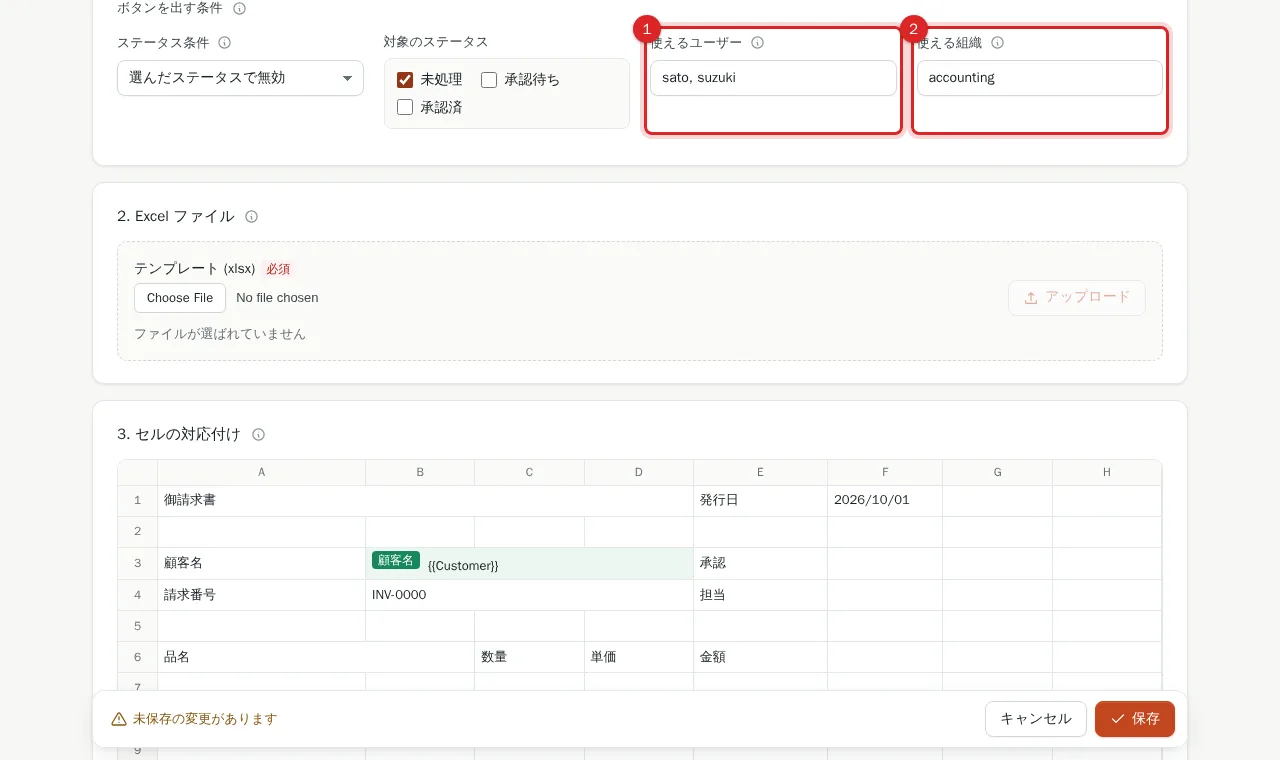Click the 使える組織 field containing accounting
Screen dimensions: 1280x760
(x=1040, y=78)
